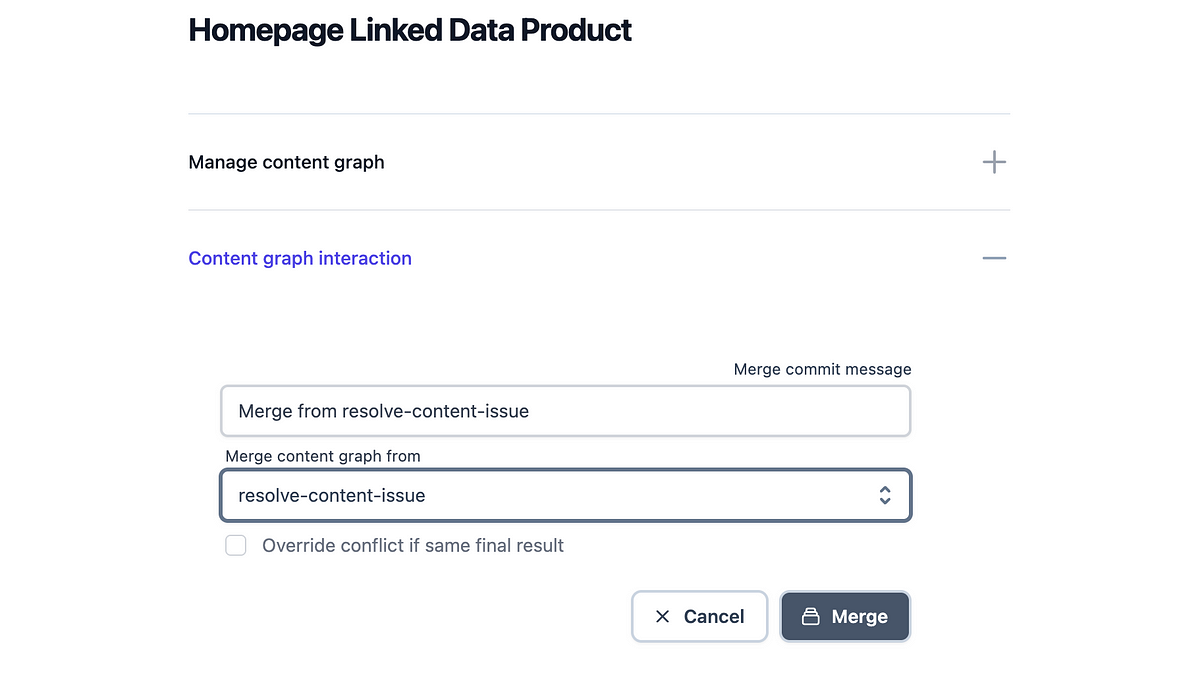Click the up-down chevron icon of the select
The image size is (1200, 694).
(x=885, y=495)
